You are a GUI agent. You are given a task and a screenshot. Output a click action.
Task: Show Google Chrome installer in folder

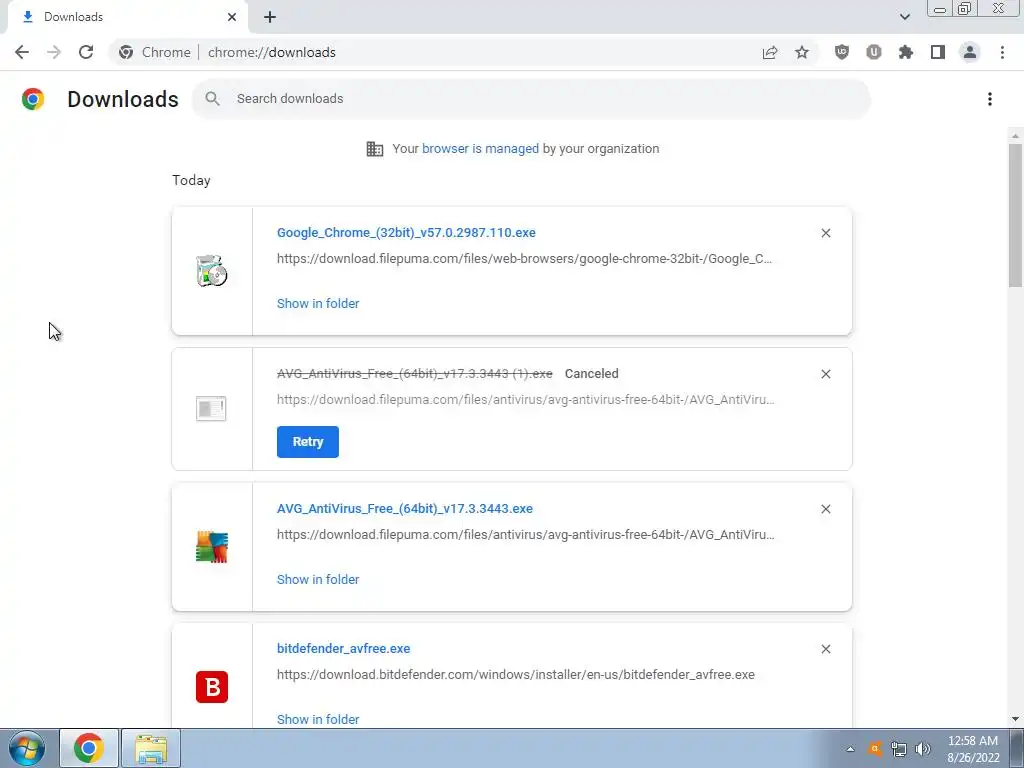pyautogui.click(x=318, y=303)
